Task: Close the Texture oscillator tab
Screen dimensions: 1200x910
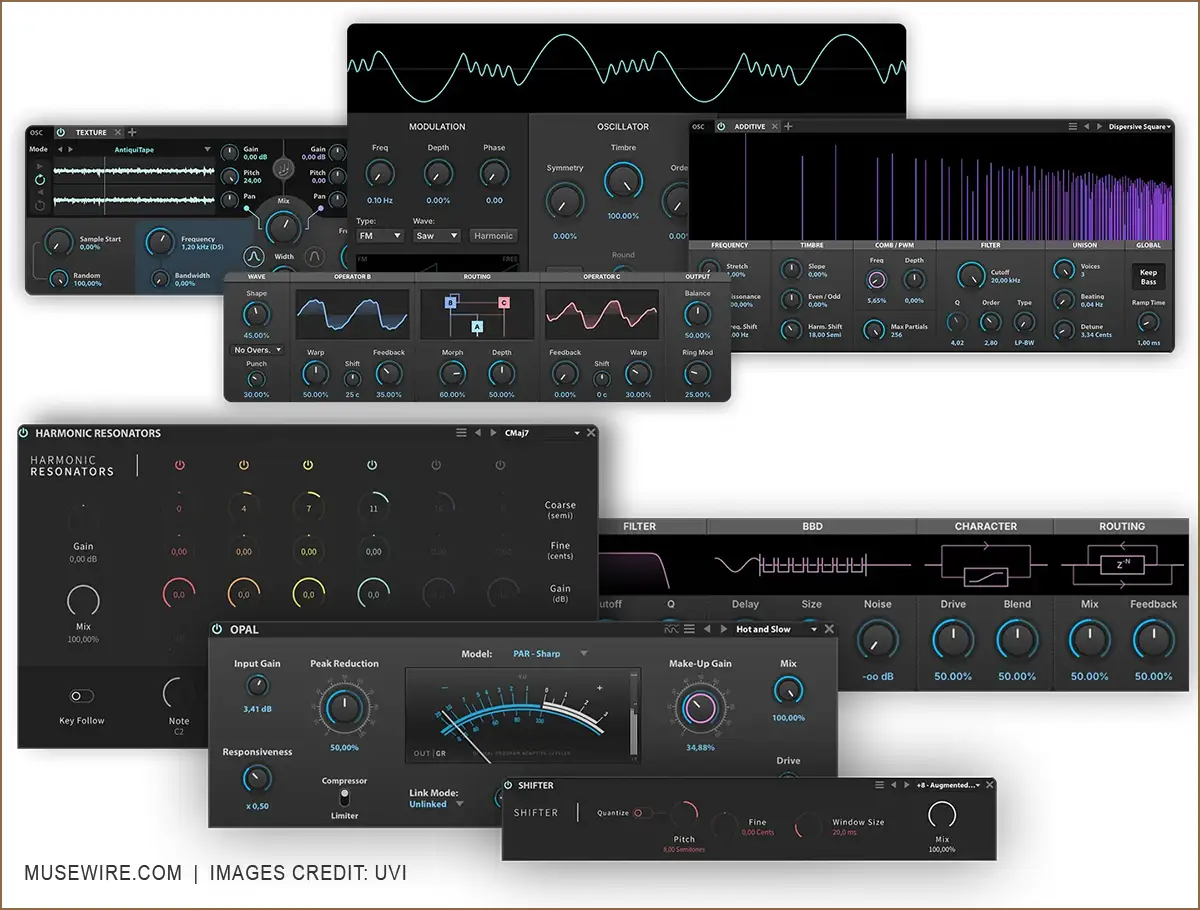Action: click(x=117, y=132)
